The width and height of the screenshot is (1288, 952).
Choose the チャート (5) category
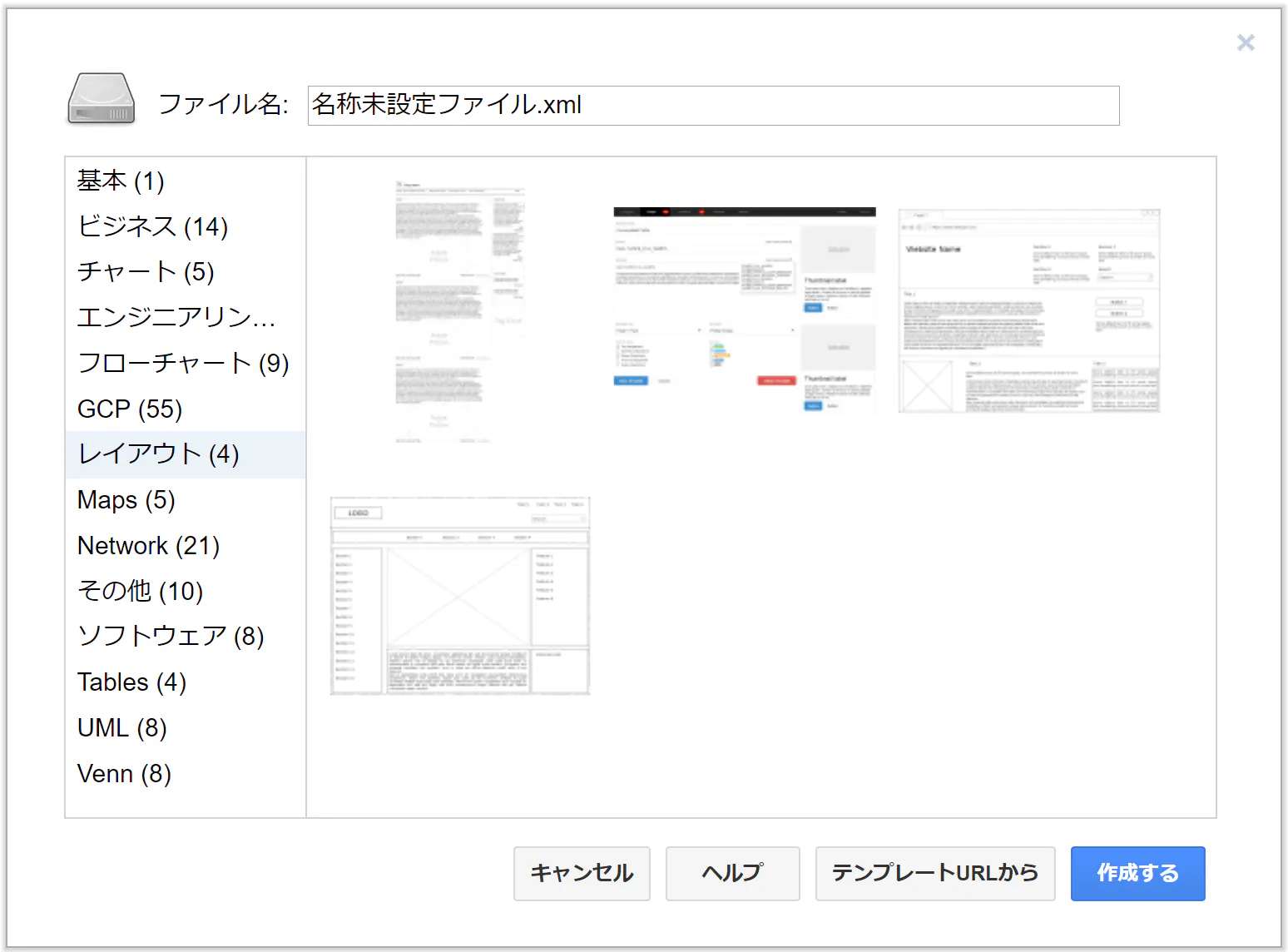pos(186,272)
